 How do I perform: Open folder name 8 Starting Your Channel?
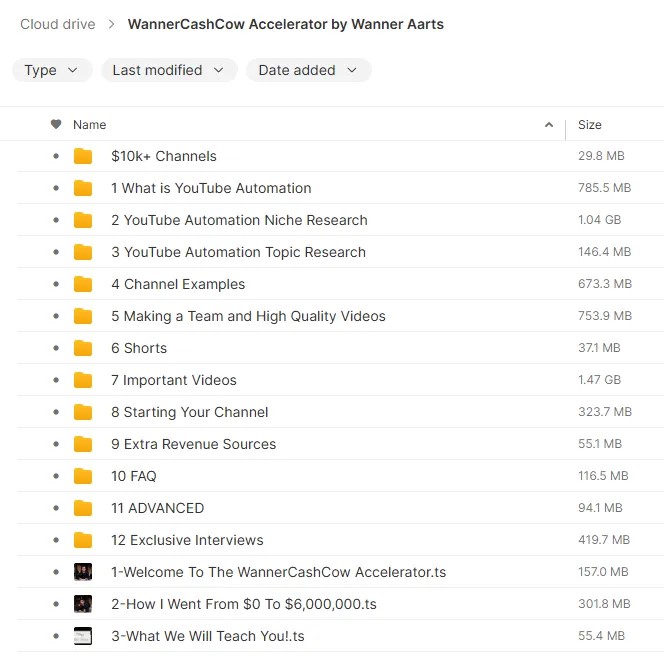(x=189, y=412)
